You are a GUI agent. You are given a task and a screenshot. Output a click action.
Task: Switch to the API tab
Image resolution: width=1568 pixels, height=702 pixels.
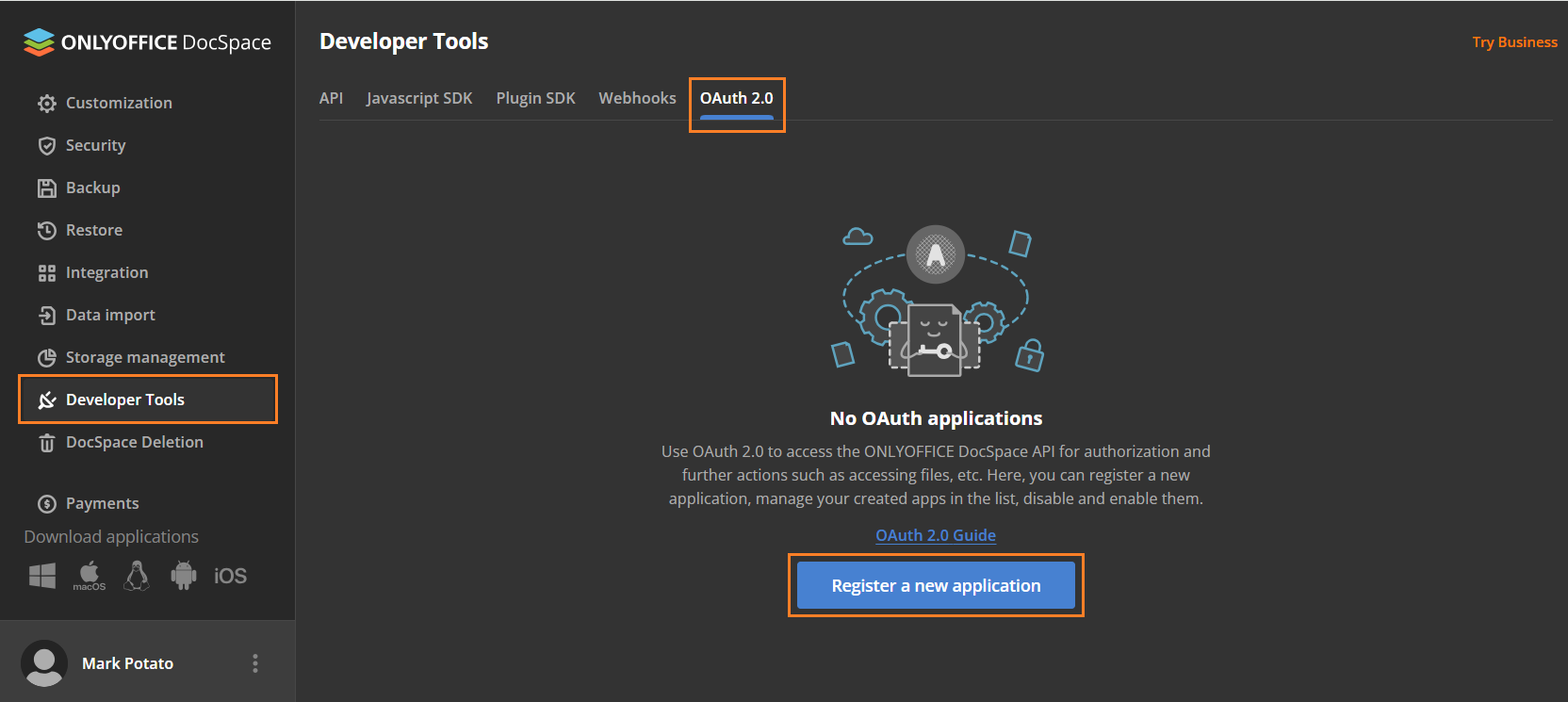(x=331, y=98)
